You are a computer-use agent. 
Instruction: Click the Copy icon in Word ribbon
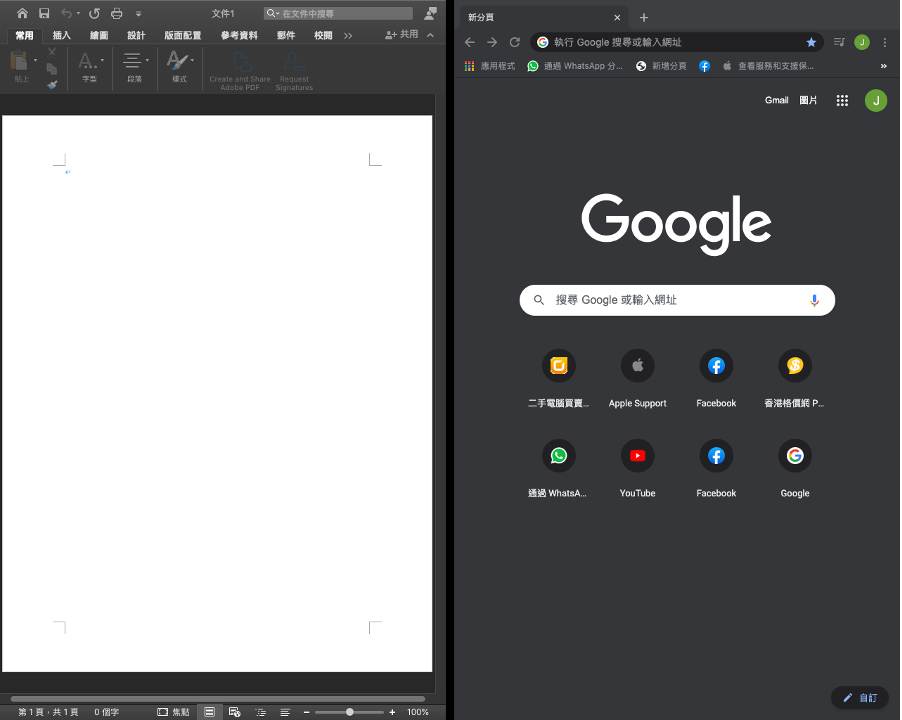52,69
